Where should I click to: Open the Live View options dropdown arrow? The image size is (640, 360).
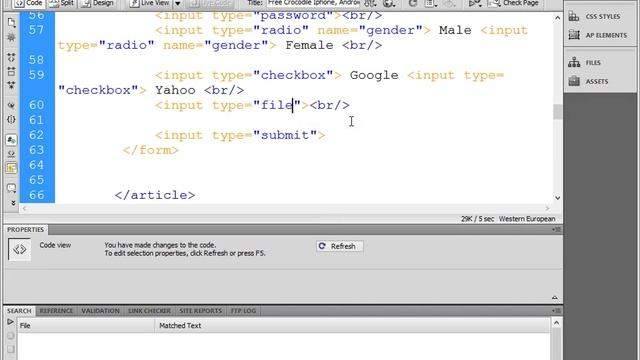[x=178, y=3]
